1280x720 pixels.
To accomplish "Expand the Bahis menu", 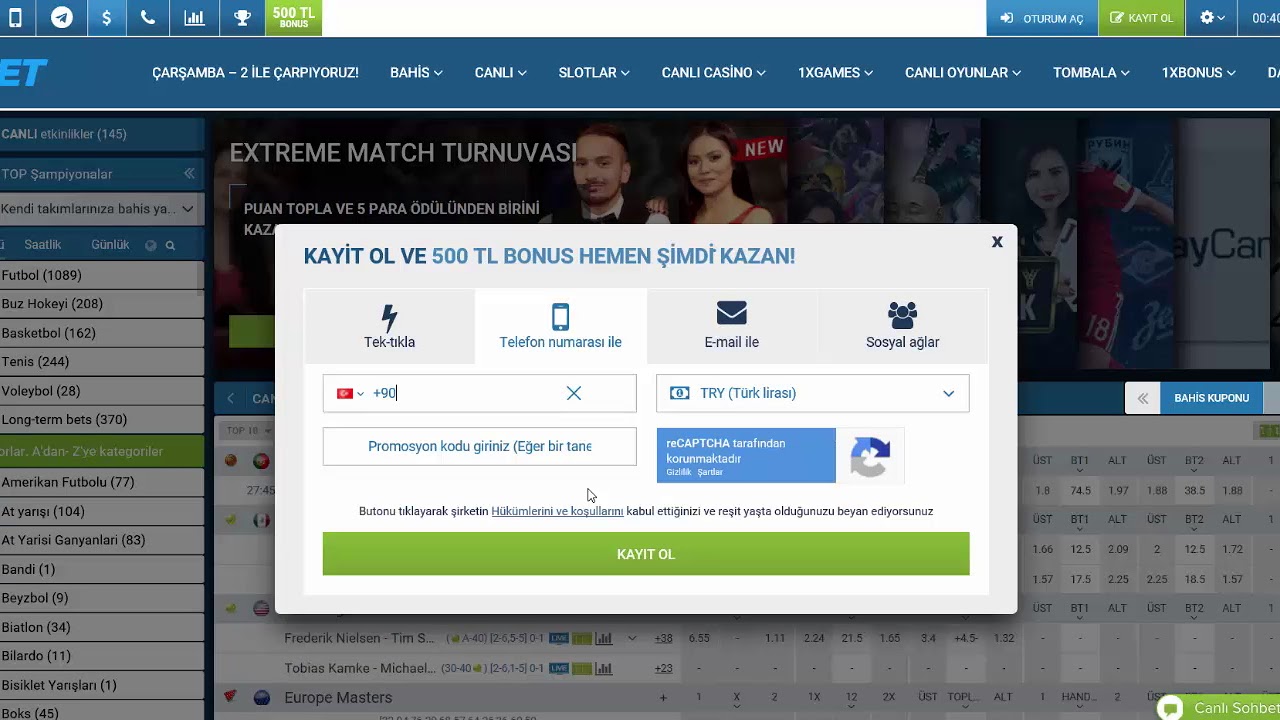I will point(416,73).
